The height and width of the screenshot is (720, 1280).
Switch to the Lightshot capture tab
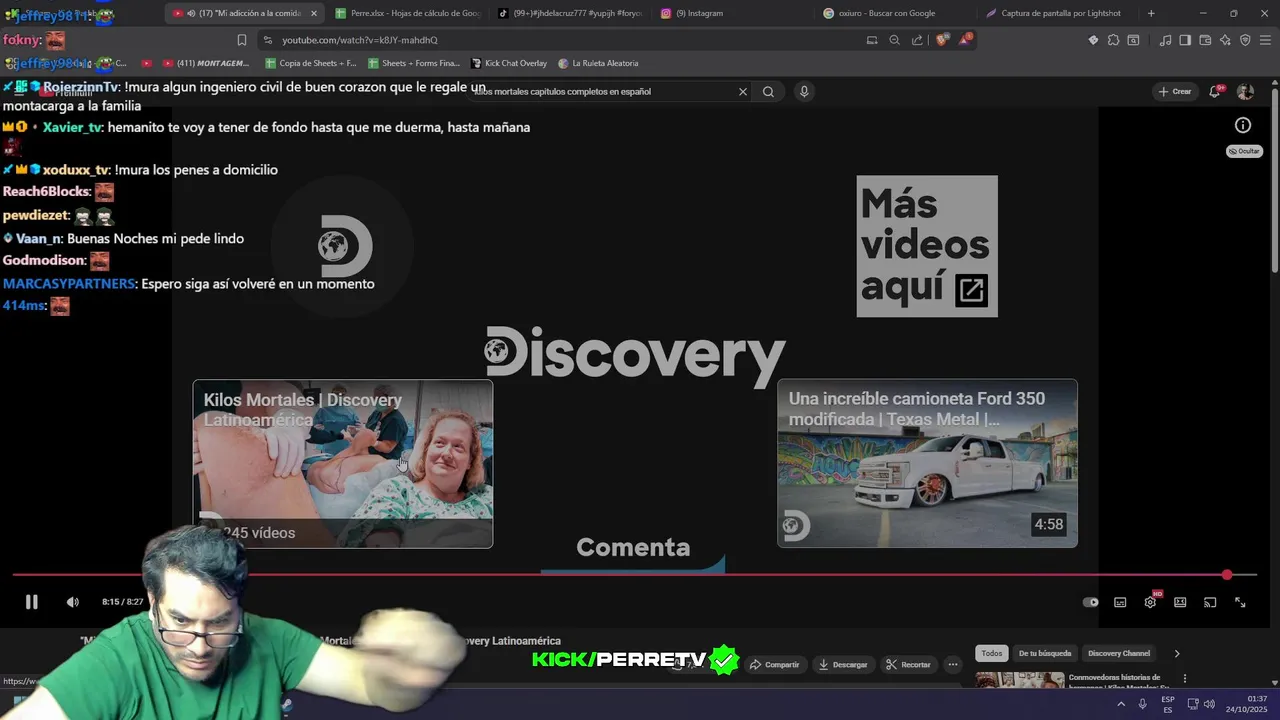click(1057, 13)
